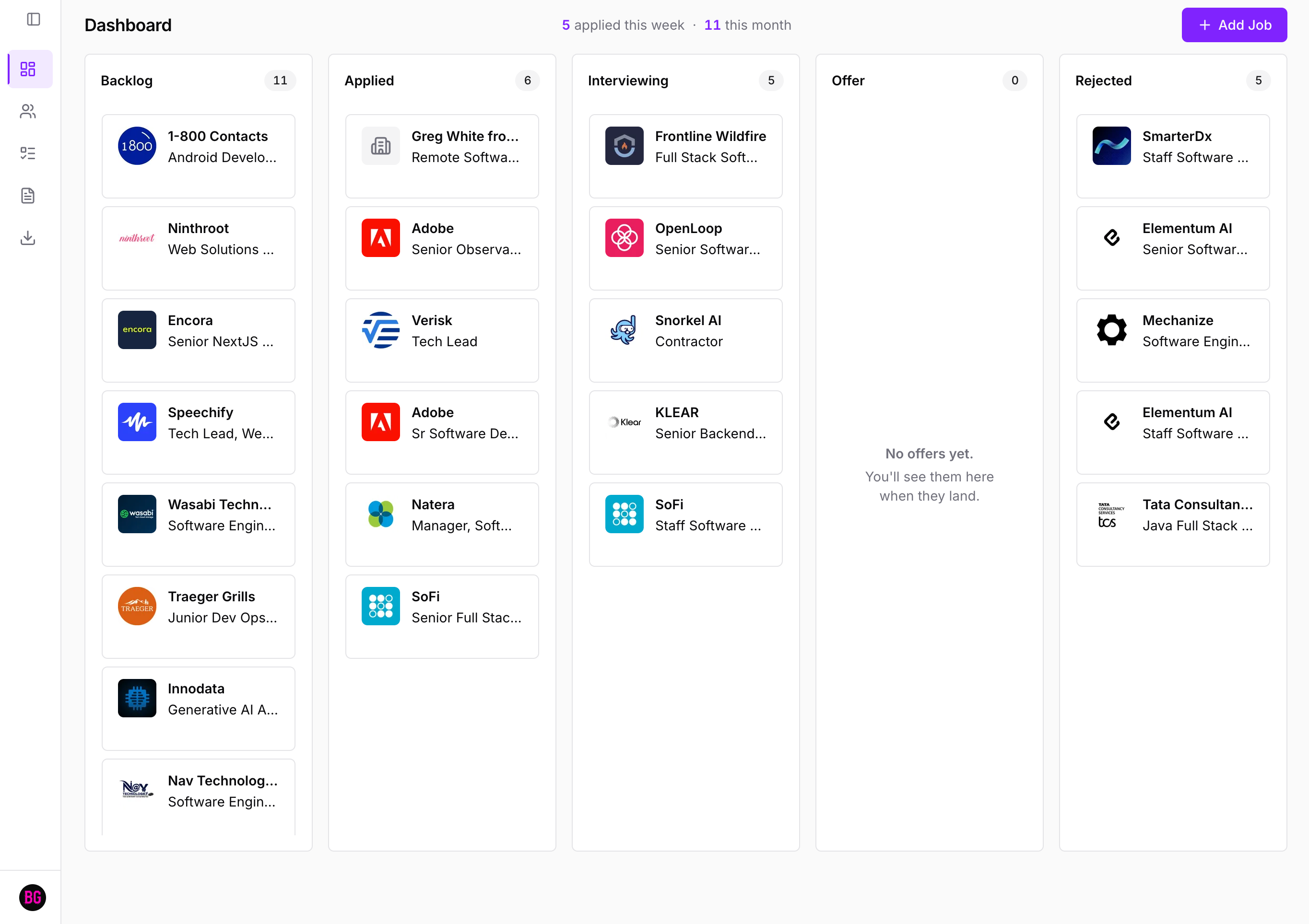The image size is (1309, 924).
Task: Open Innodata Generative AI job
Action: [199, 709]
